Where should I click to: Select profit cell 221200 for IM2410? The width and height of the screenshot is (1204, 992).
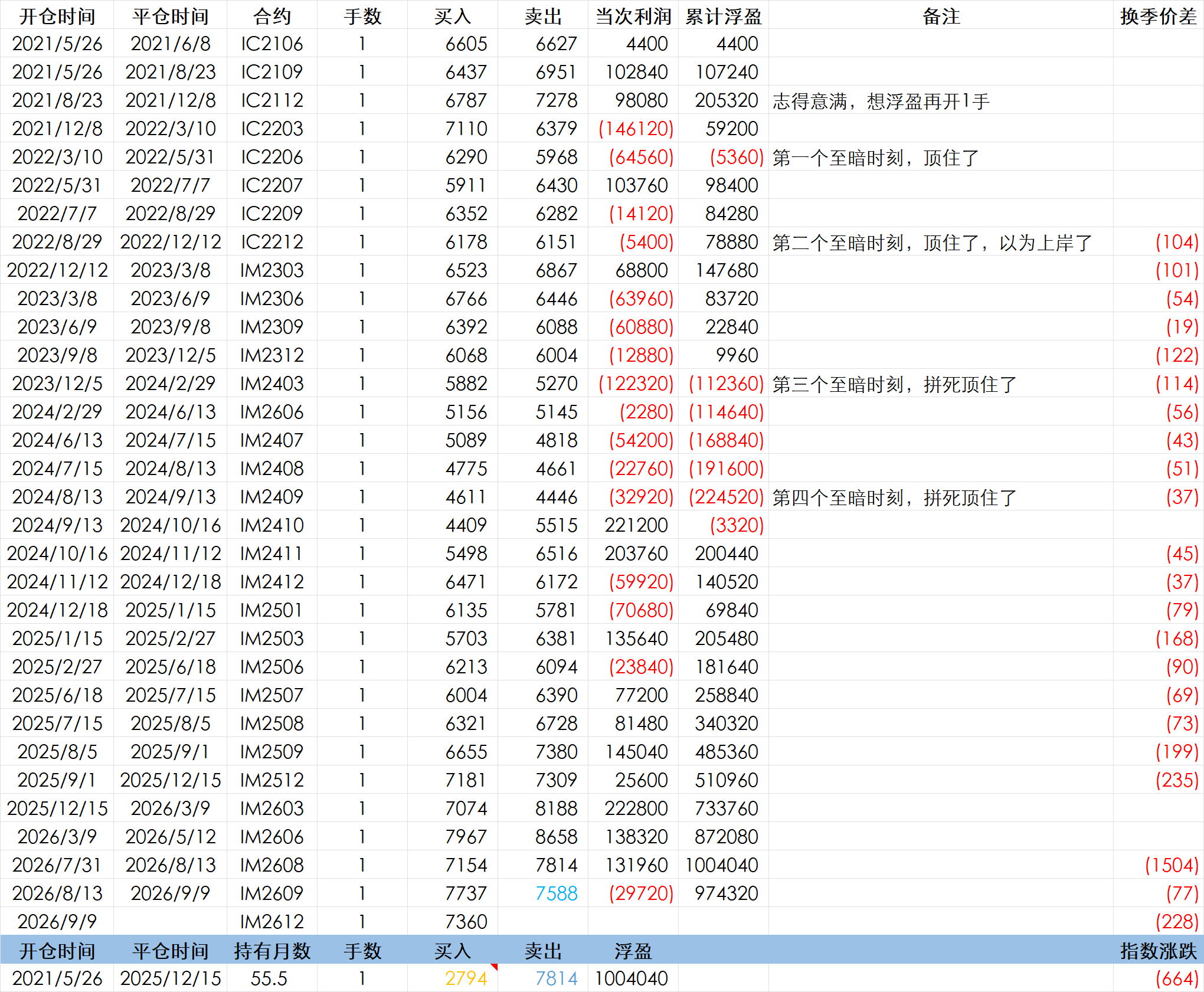coord(636,525)
